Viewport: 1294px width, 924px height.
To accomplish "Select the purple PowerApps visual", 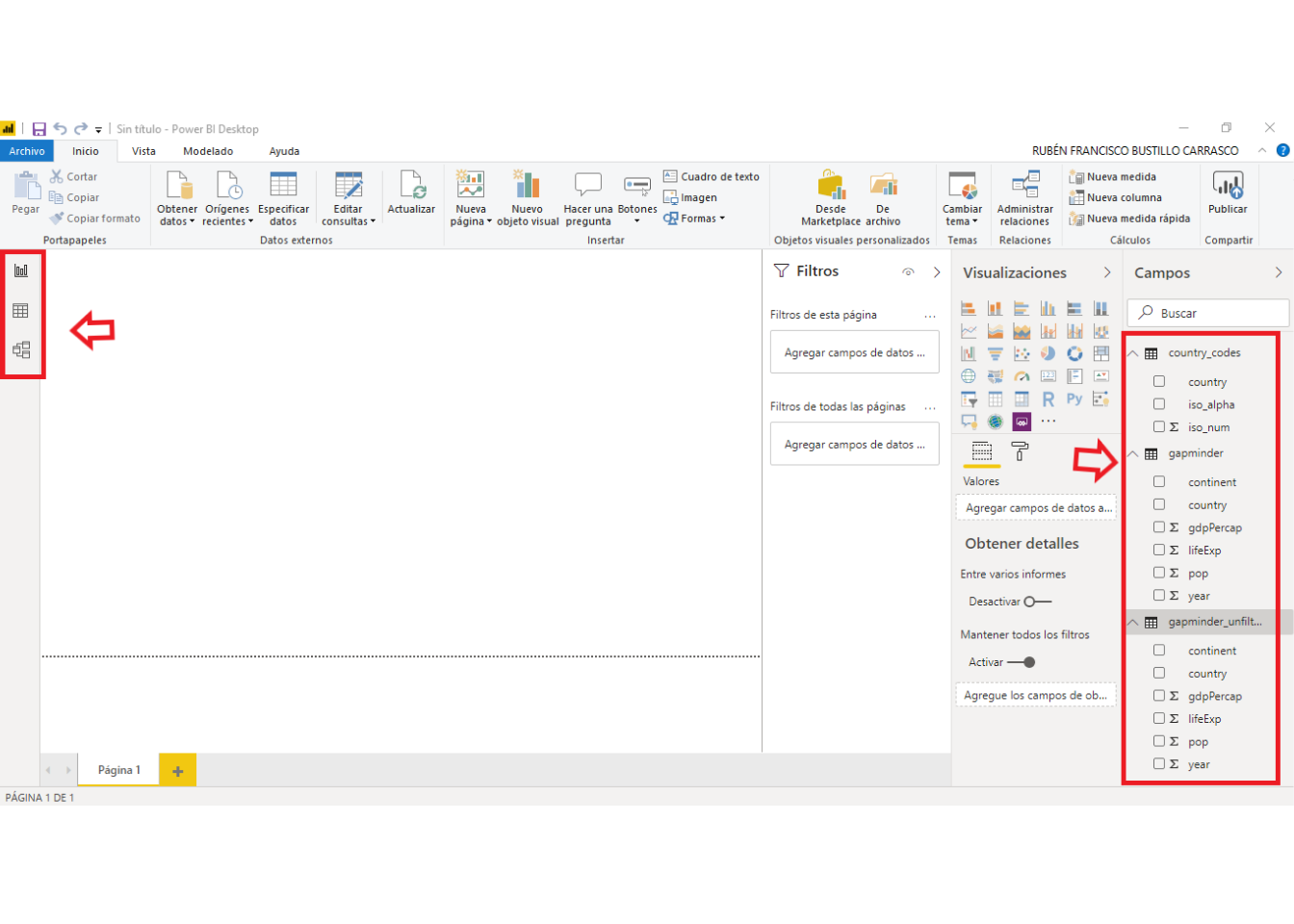I will [x=1022, y=422].
